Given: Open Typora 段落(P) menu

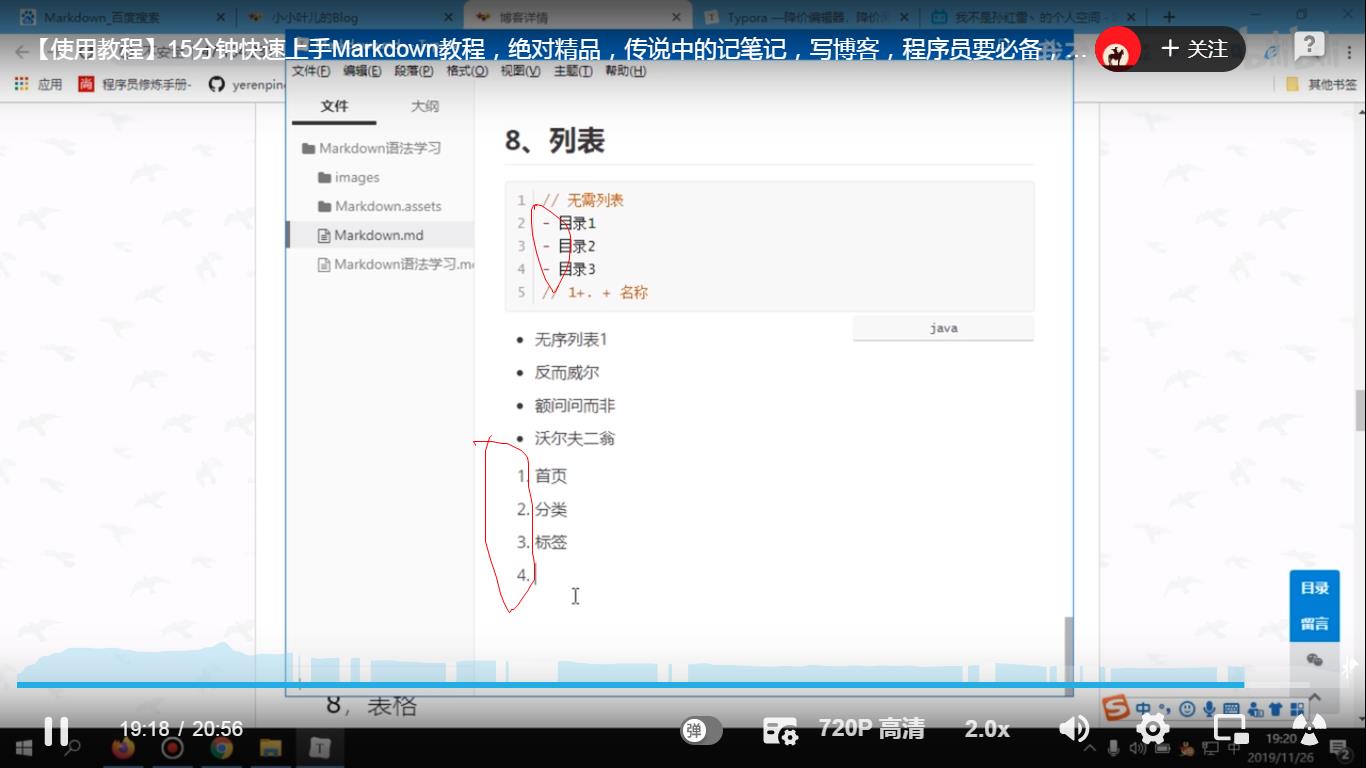Looking at the screenshot, I should click(414, 71).
